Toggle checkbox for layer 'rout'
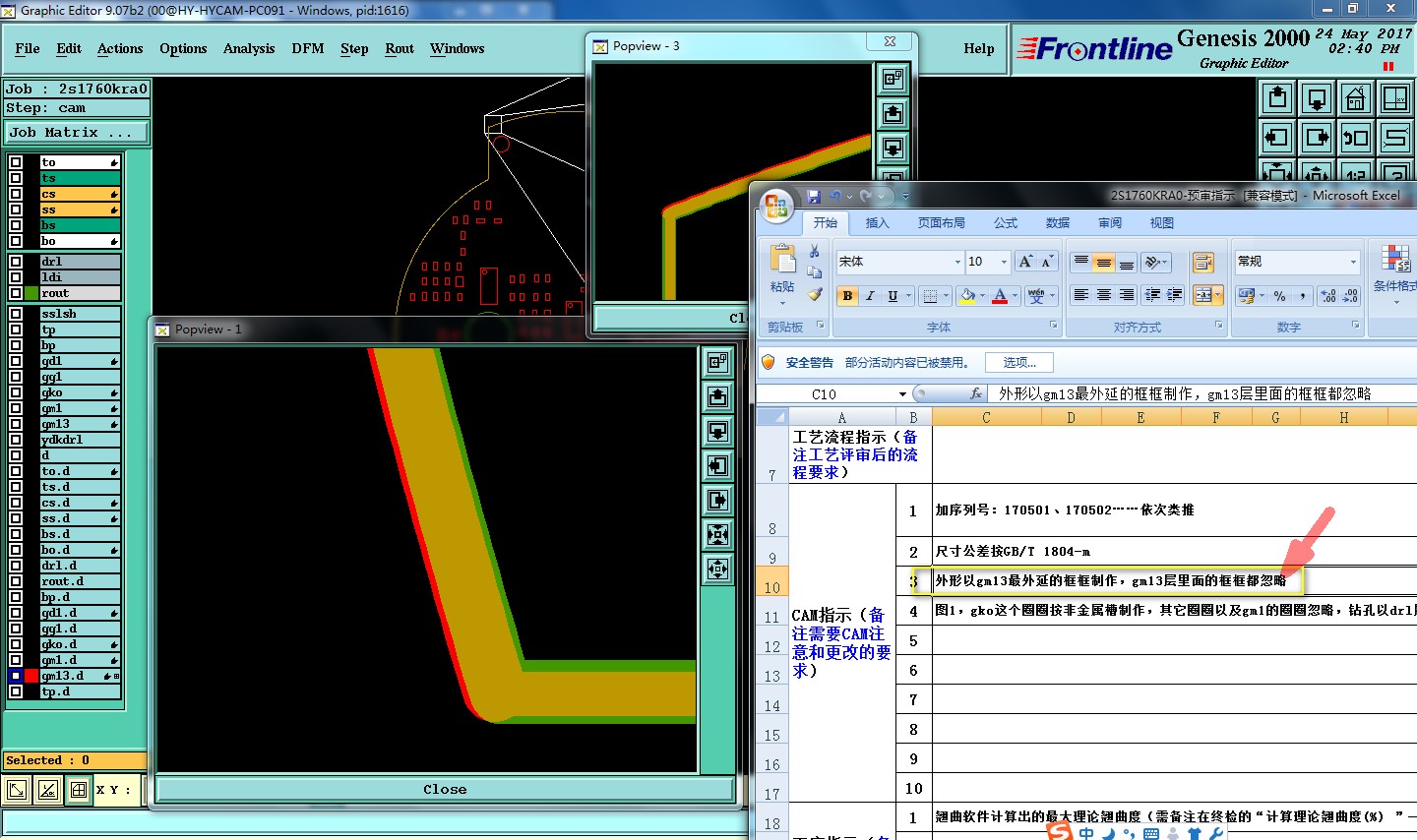1417x840 pixels. tap(16, 293)
